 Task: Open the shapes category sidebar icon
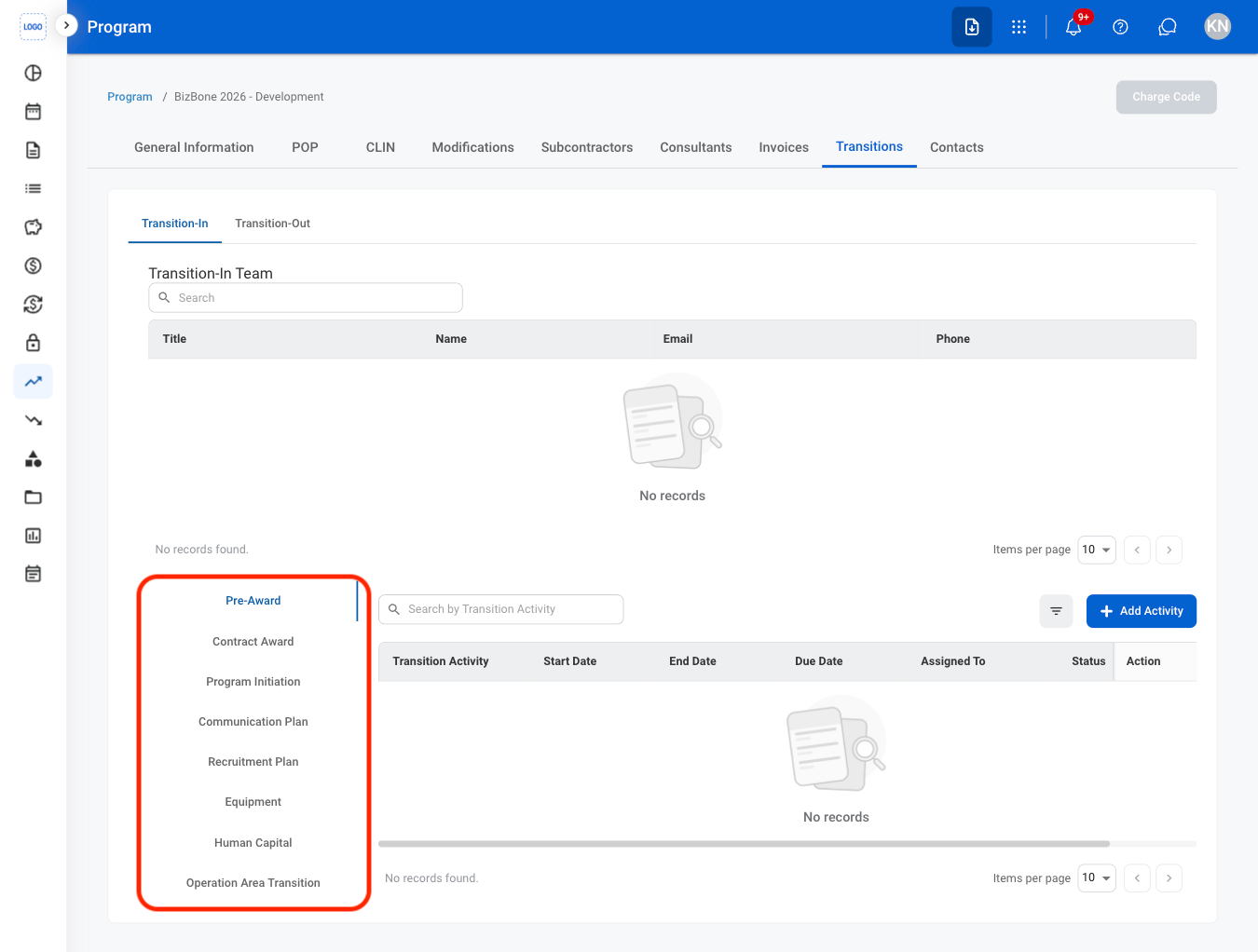click(33, 458)
